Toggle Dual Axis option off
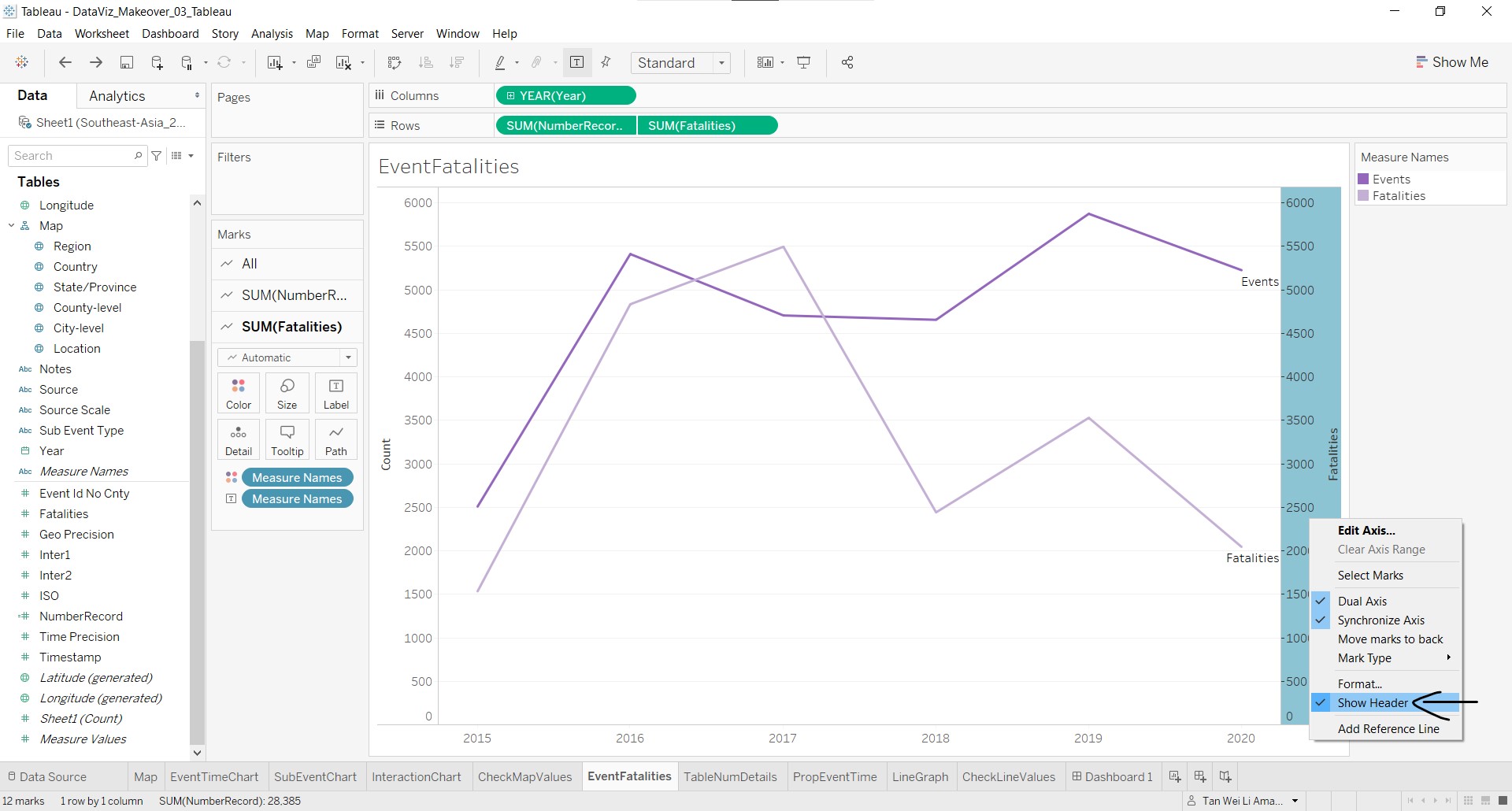1512x811 pixels. click(x=1362, y=601)
